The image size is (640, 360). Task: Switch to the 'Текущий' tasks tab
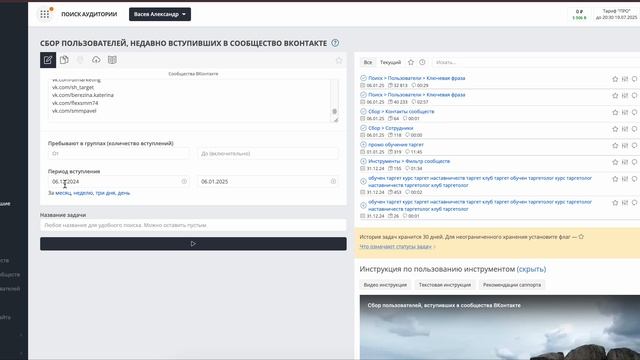pos(391,62)
